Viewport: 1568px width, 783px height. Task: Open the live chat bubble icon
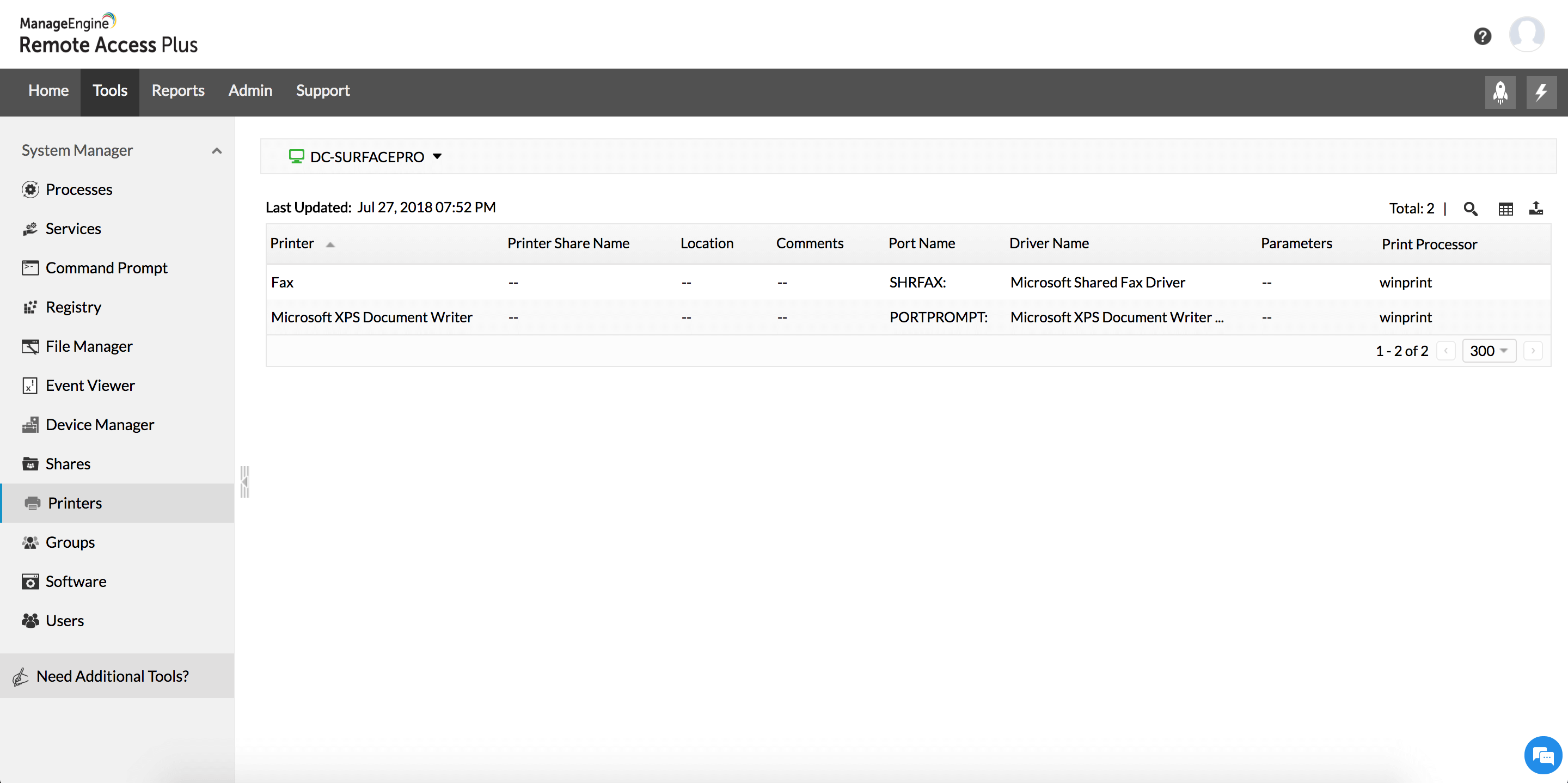click(x=1543, y=756)
